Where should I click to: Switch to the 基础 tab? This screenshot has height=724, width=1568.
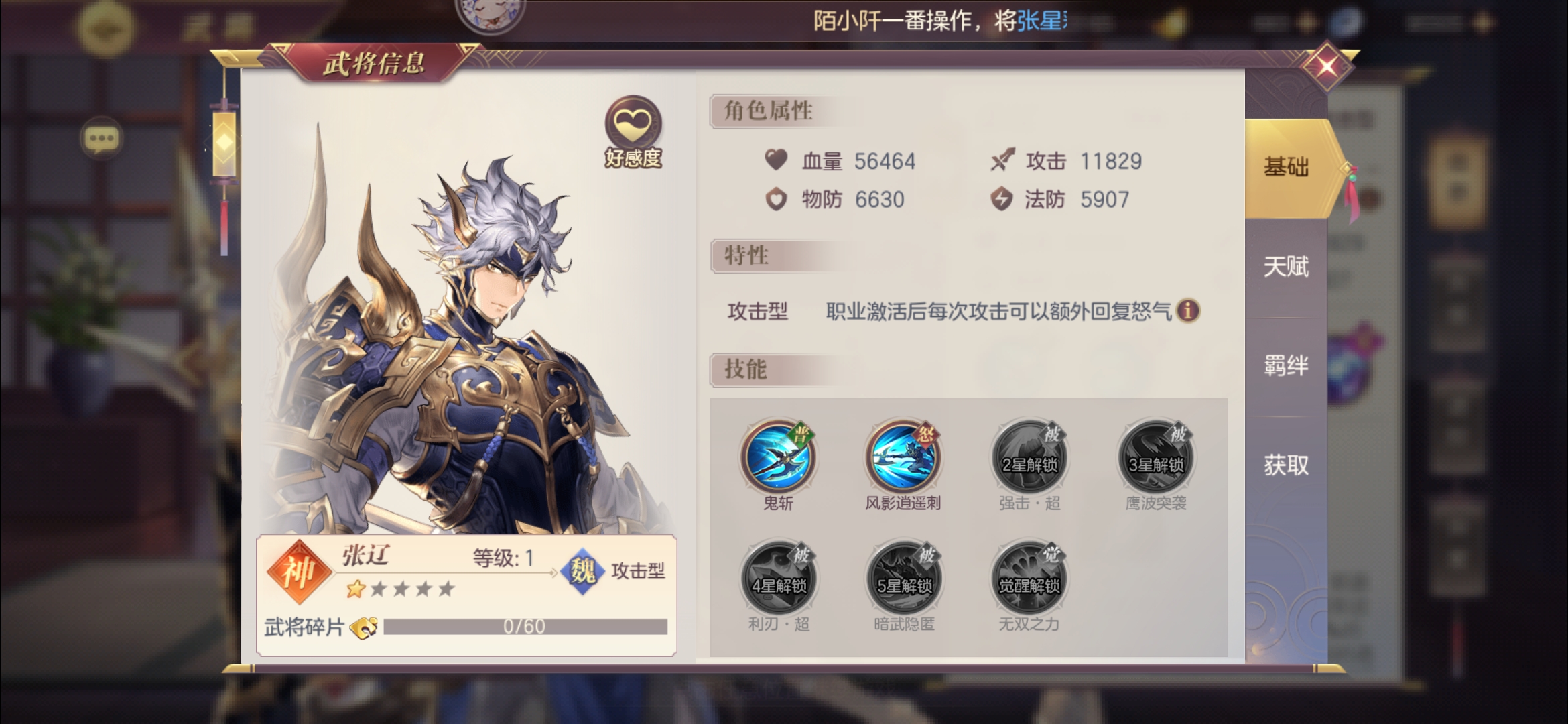[1286, 168]
